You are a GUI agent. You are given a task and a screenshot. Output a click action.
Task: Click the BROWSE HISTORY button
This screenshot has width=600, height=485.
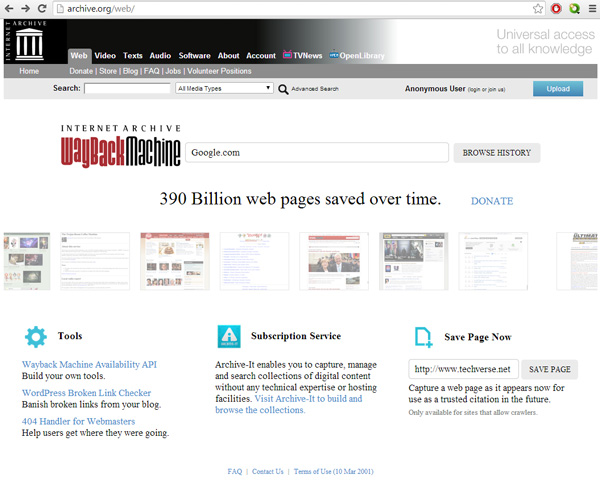click(497, 153)
